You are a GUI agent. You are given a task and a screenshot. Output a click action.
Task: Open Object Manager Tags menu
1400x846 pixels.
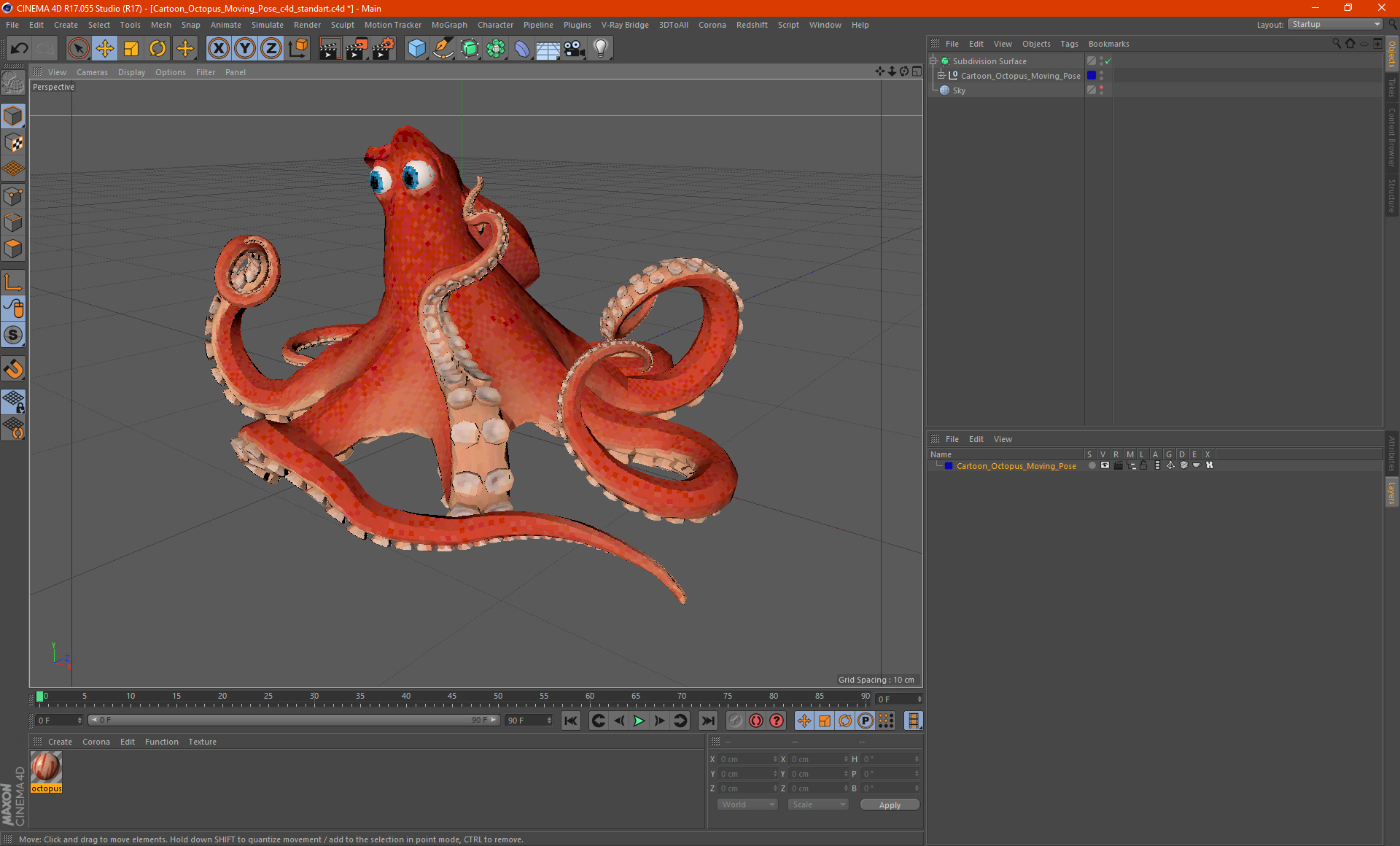1069,44
